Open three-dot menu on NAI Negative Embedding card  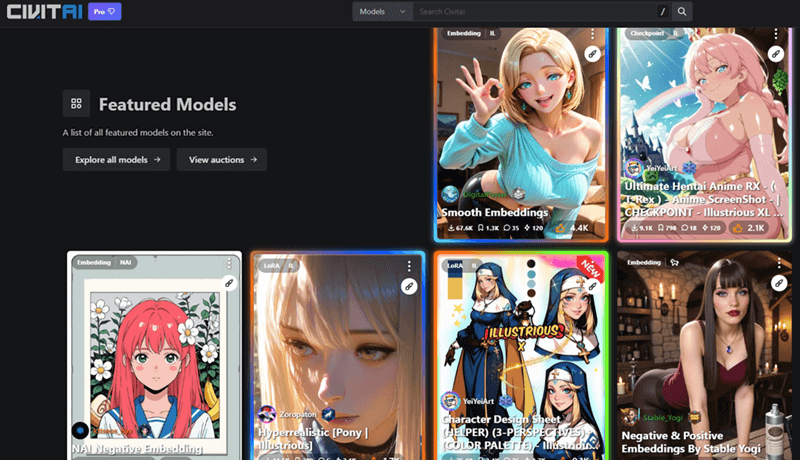pyautogui.click(x=228, y=264)
